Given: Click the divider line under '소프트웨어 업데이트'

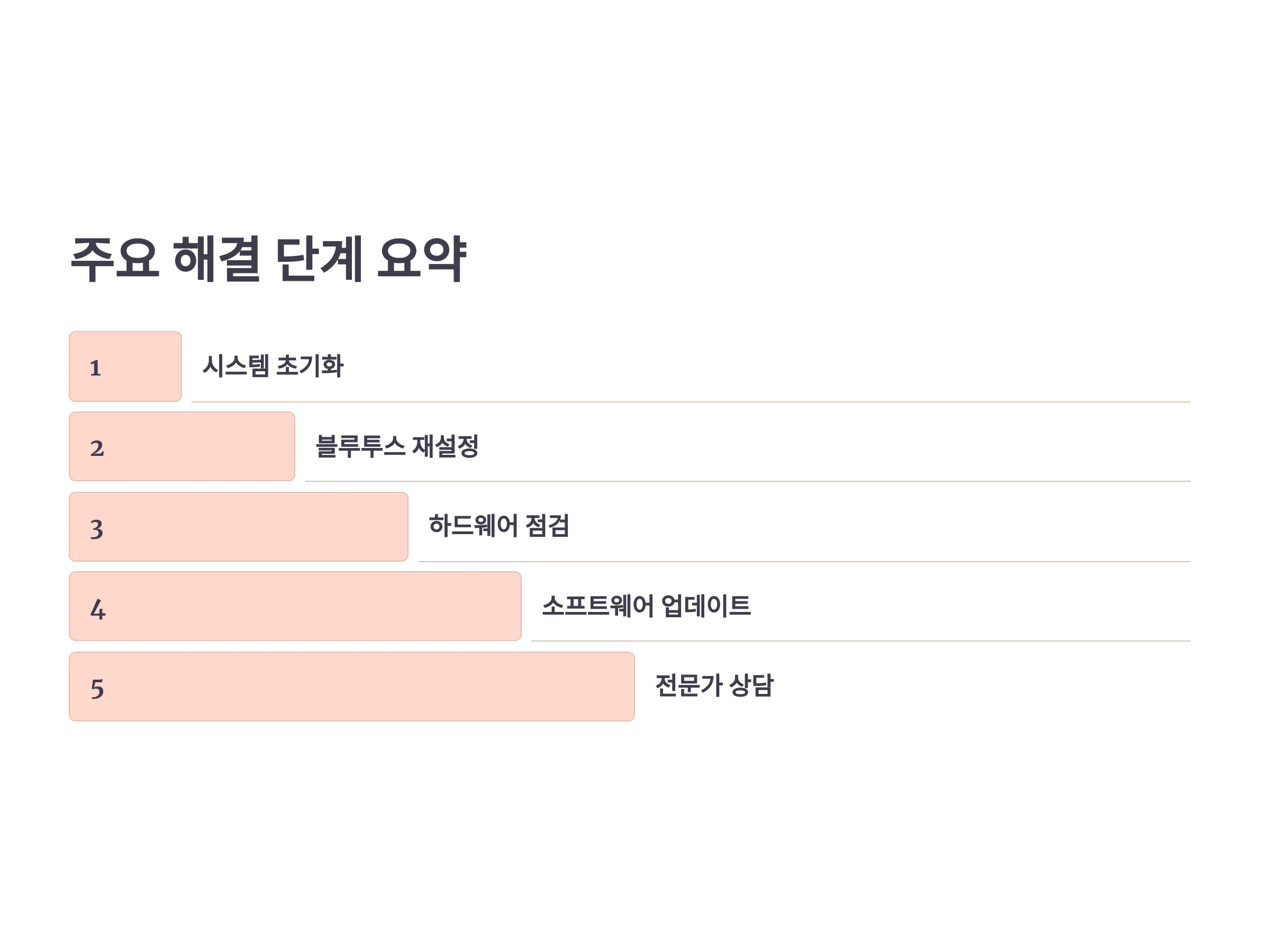Looking at the screenshot, I should point(860,640).
